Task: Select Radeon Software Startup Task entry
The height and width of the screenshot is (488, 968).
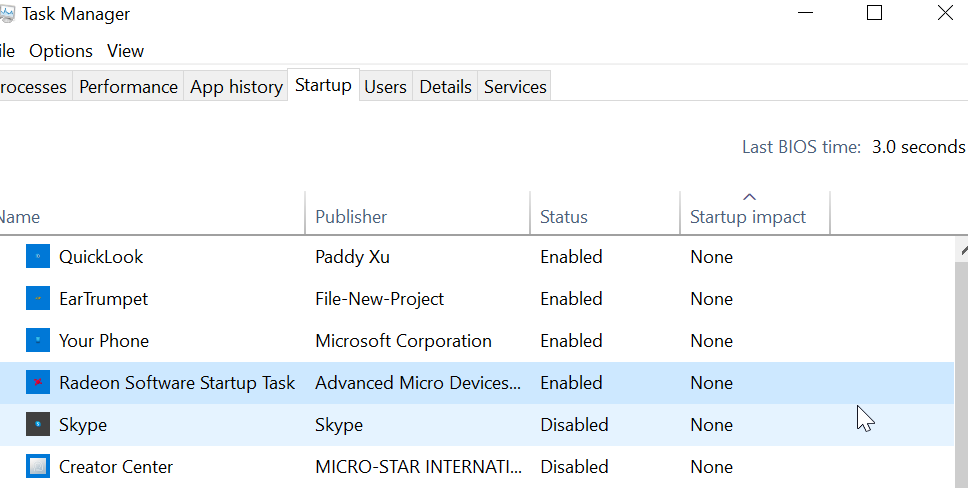Action: [x=177, y=382]
